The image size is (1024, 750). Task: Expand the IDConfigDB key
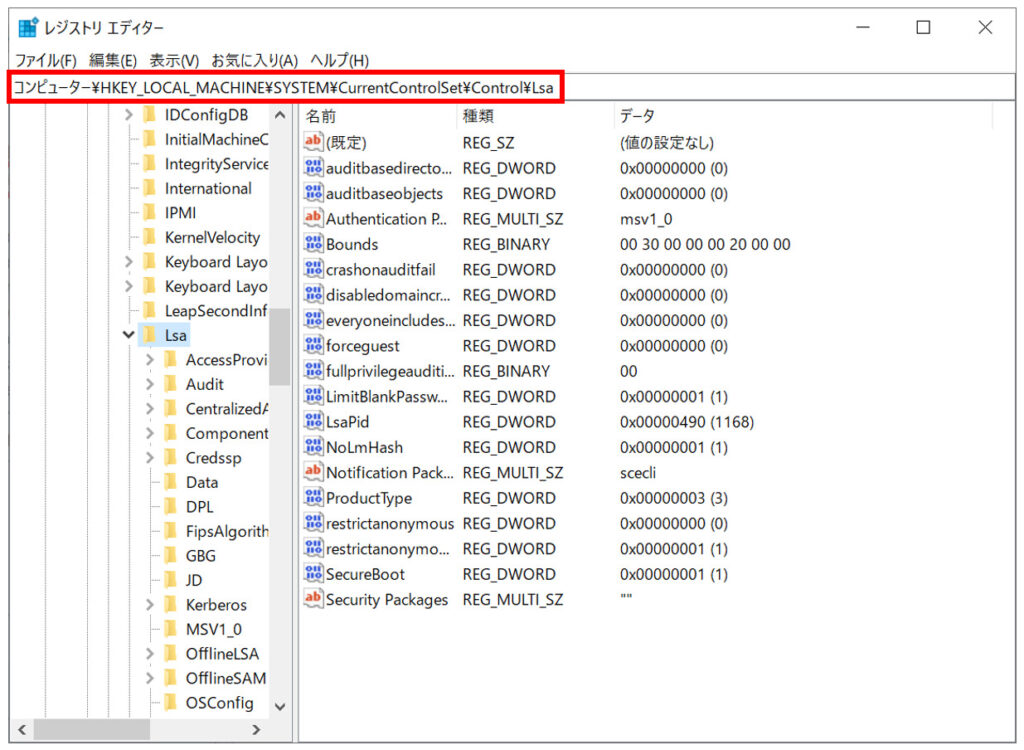tap(129, 115)
